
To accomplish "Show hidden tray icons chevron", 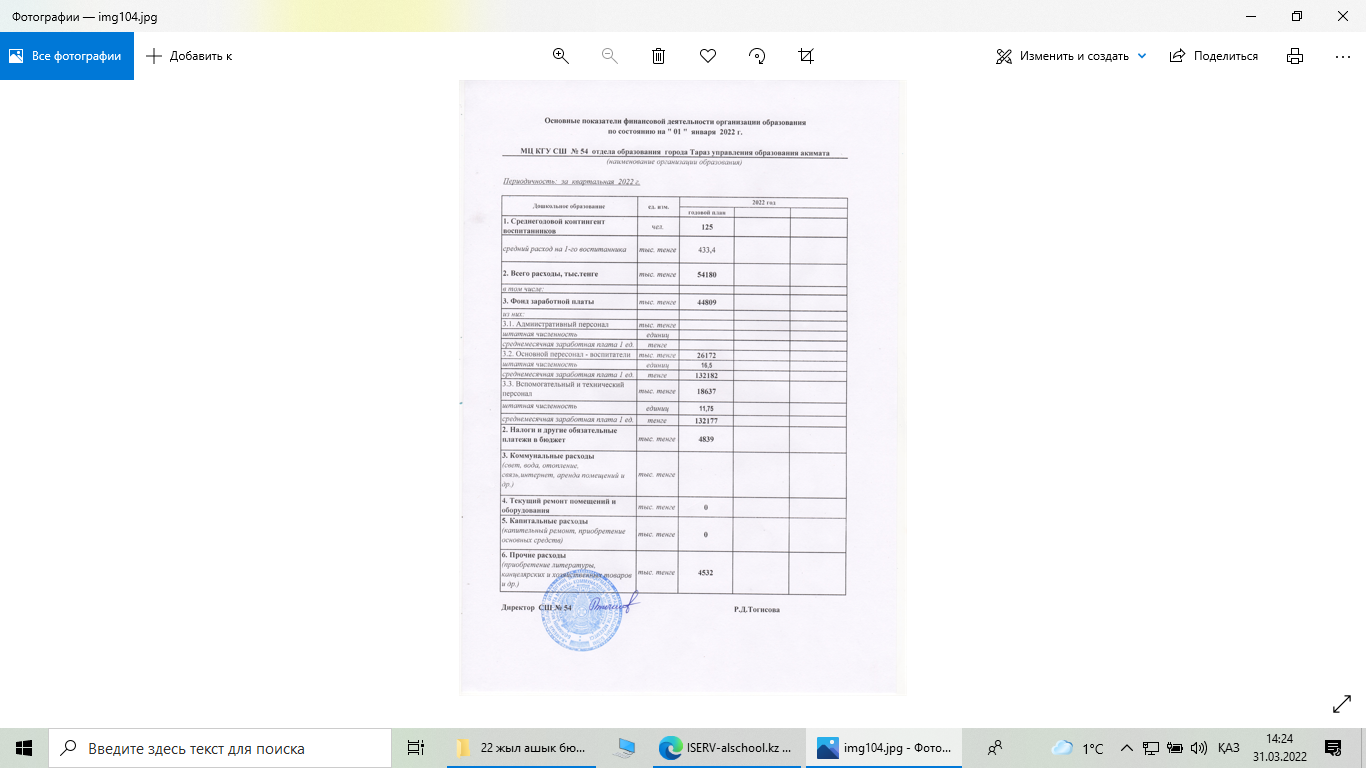I will pos(1127,748).
